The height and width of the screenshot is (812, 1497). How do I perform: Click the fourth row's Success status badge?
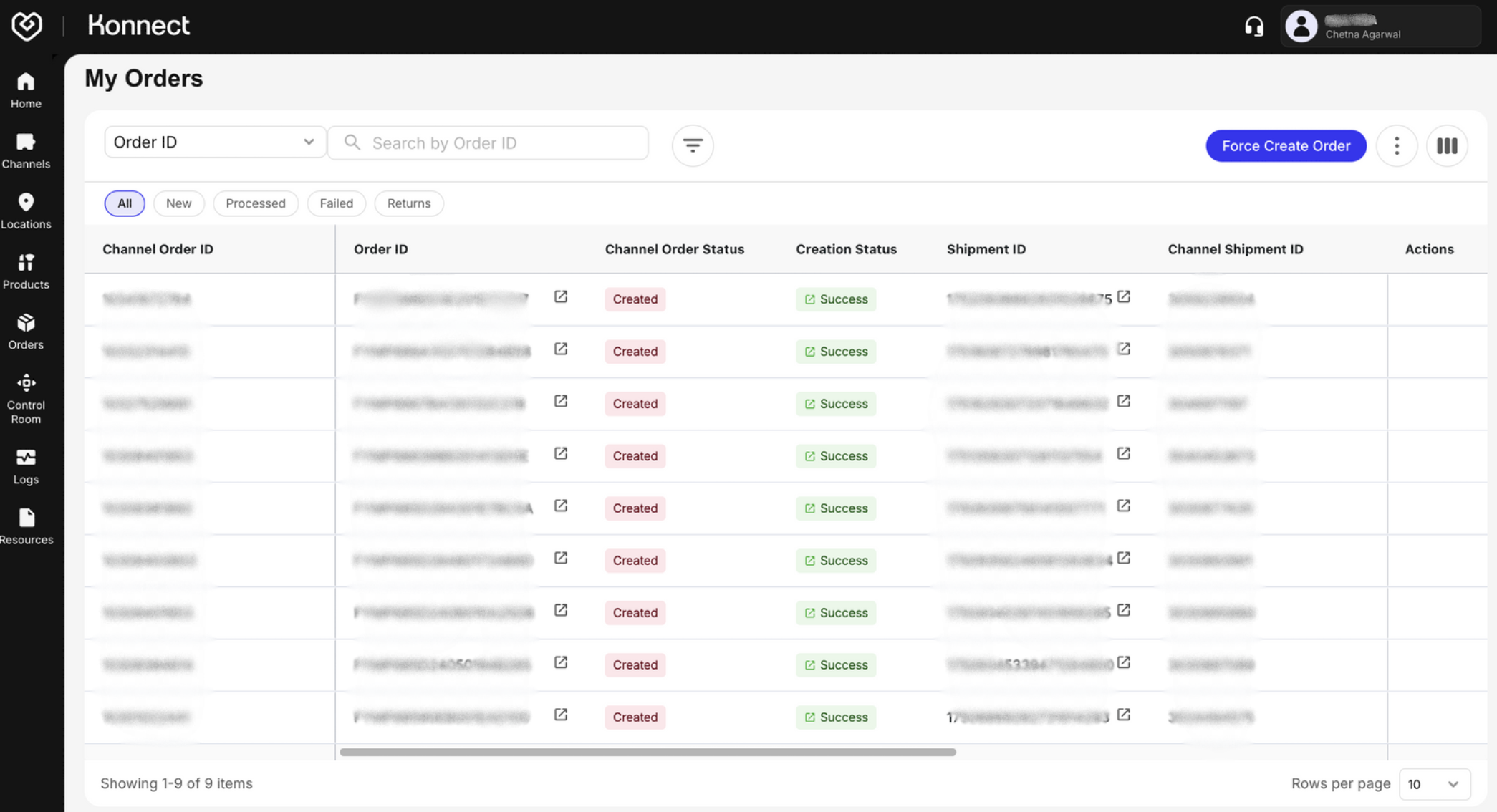[835, 456]
